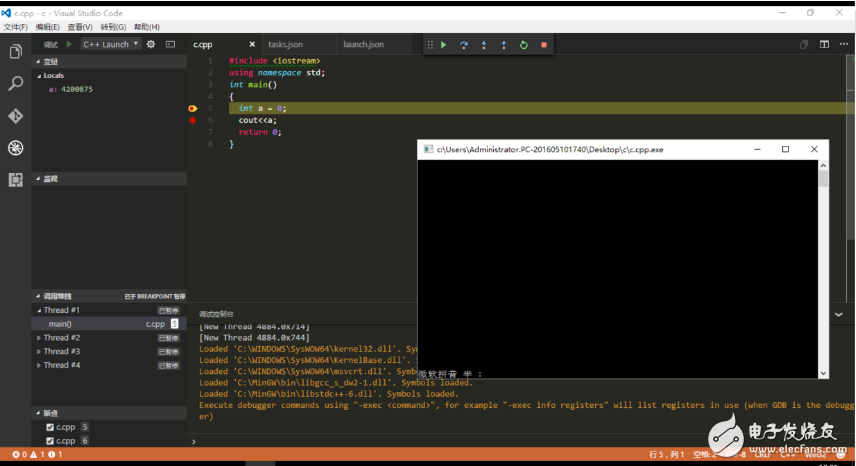Open the C++ Launch configuration dropdown
The height and width of the screenshot is (466, 856).
(x=111, y=44)
